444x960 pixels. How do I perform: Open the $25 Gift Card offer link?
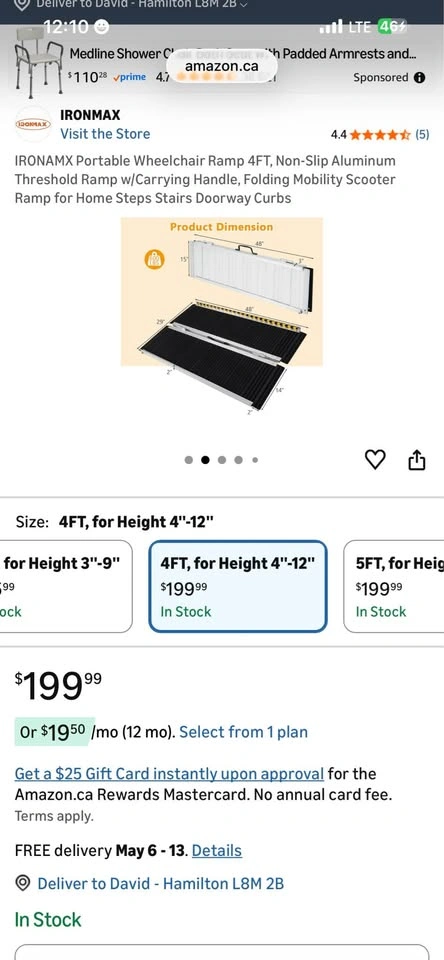(169, 774)
